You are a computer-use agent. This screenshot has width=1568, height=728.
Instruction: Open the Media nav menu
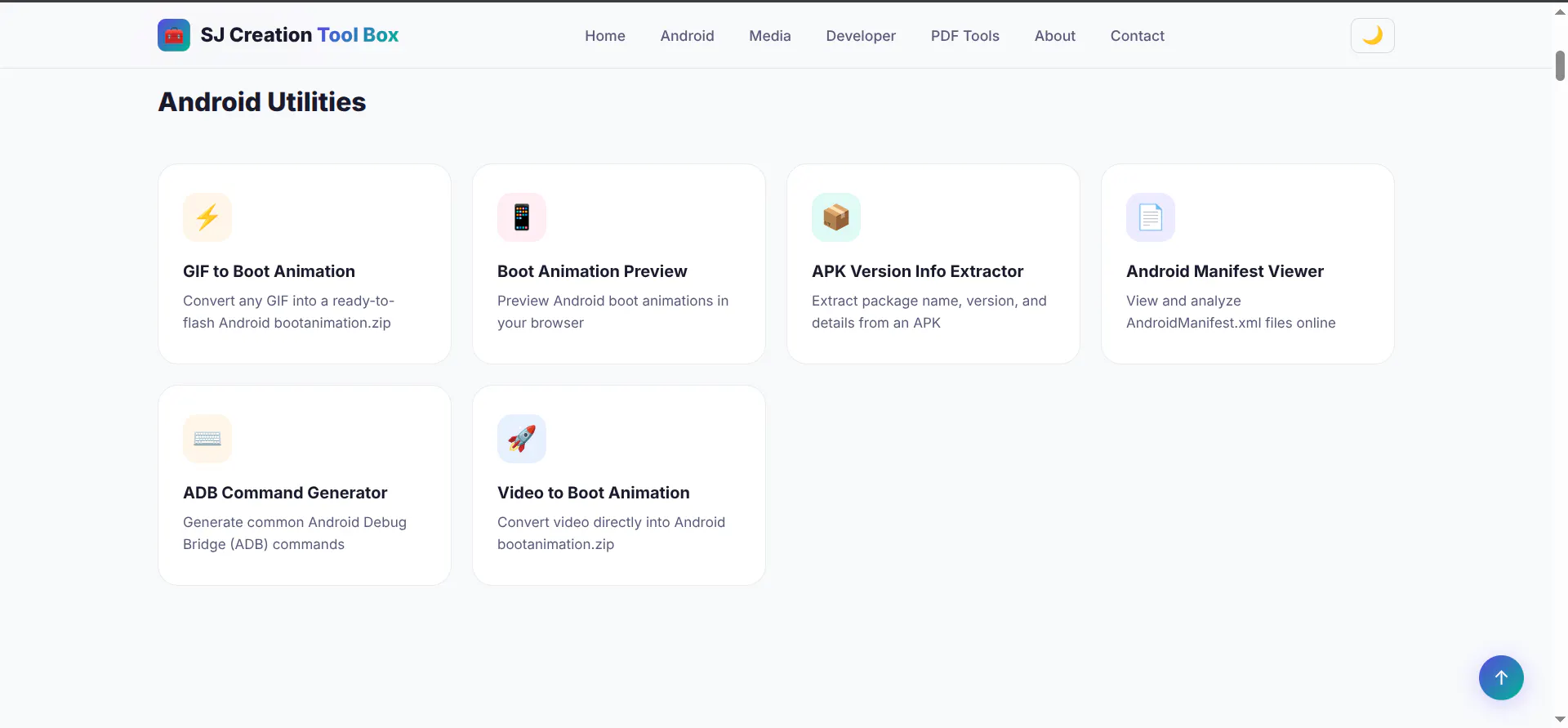coord(770,36)
